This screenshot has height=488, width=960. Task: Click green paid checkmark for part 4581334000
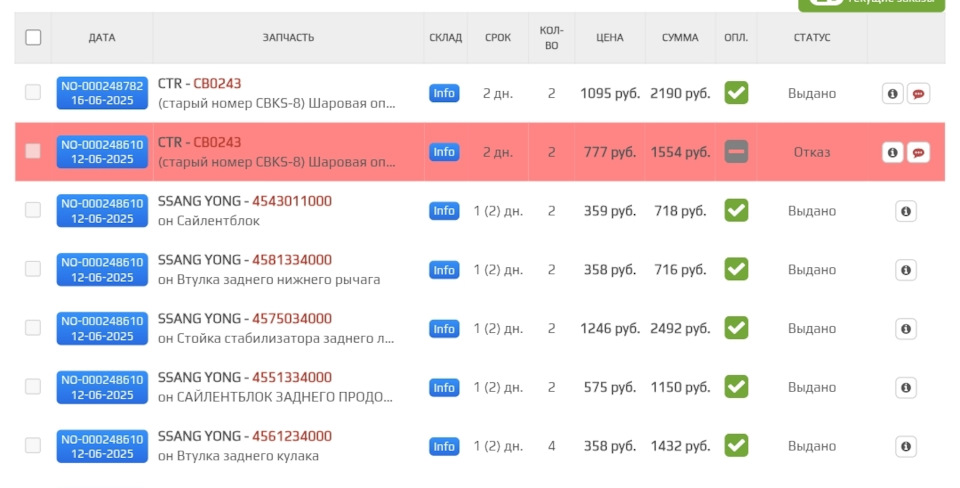736,270
